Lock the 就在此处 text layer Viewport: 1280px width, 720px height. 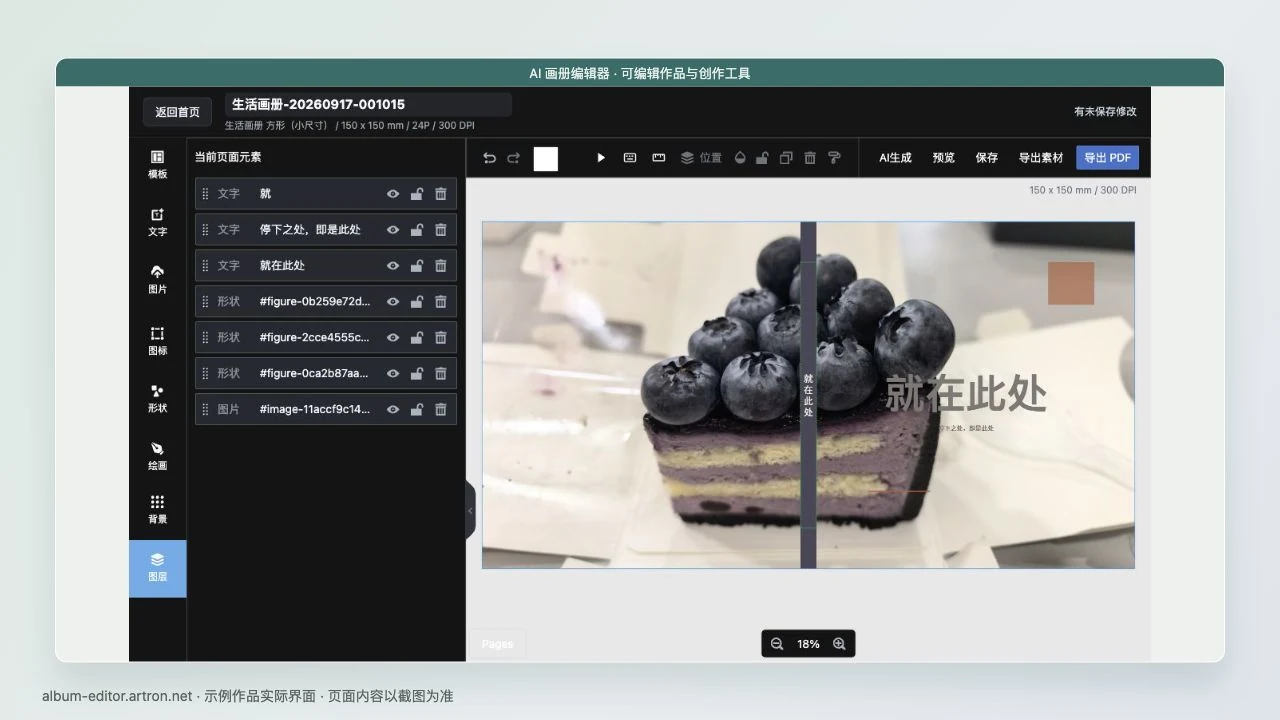(x=417, y=265)
